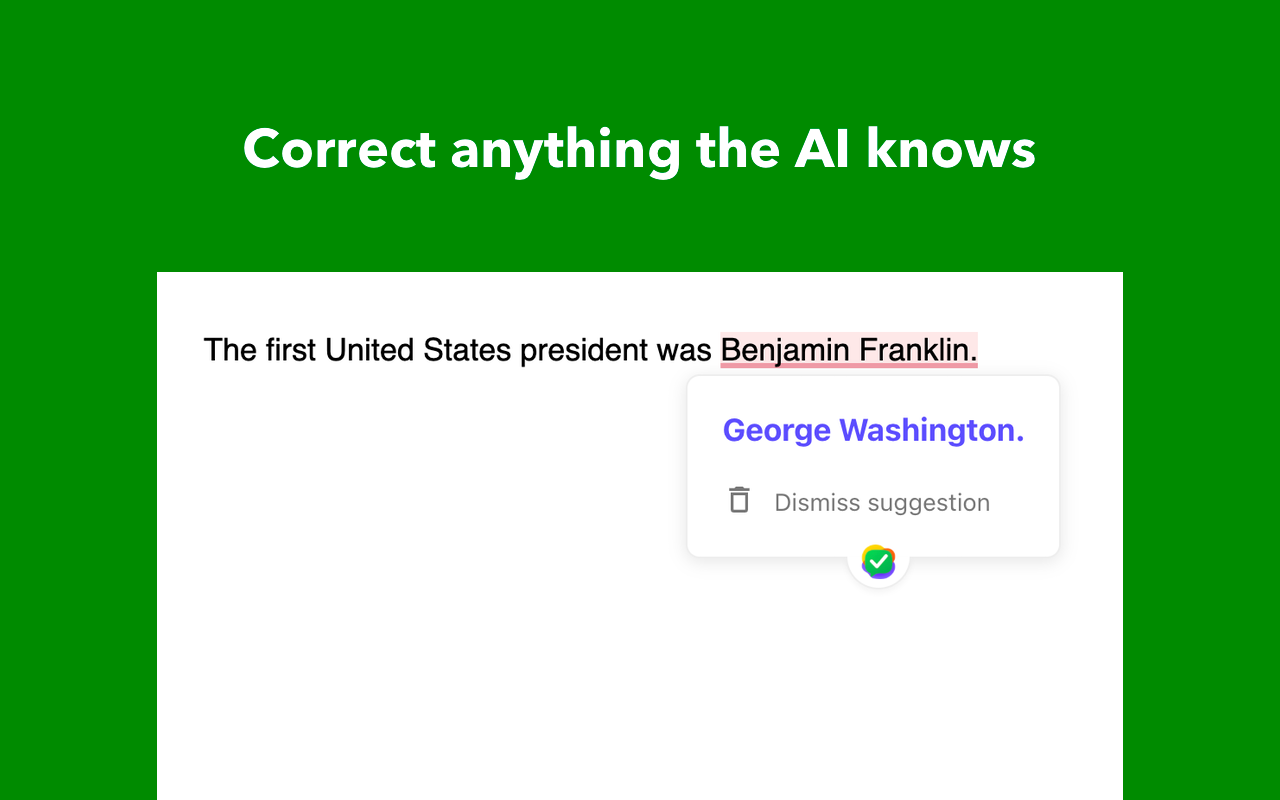The image size is (1280, 800).
Task: Accept the George Washington suggestion
Action: (x=873, y=430)
